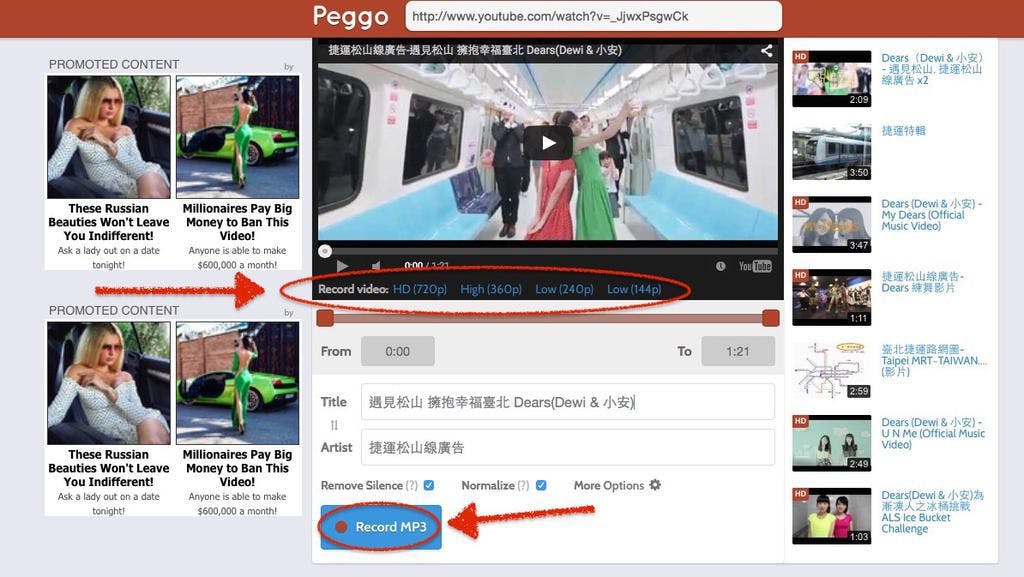Open the 2:49 U N Me video thumbnail

[831, 443]
